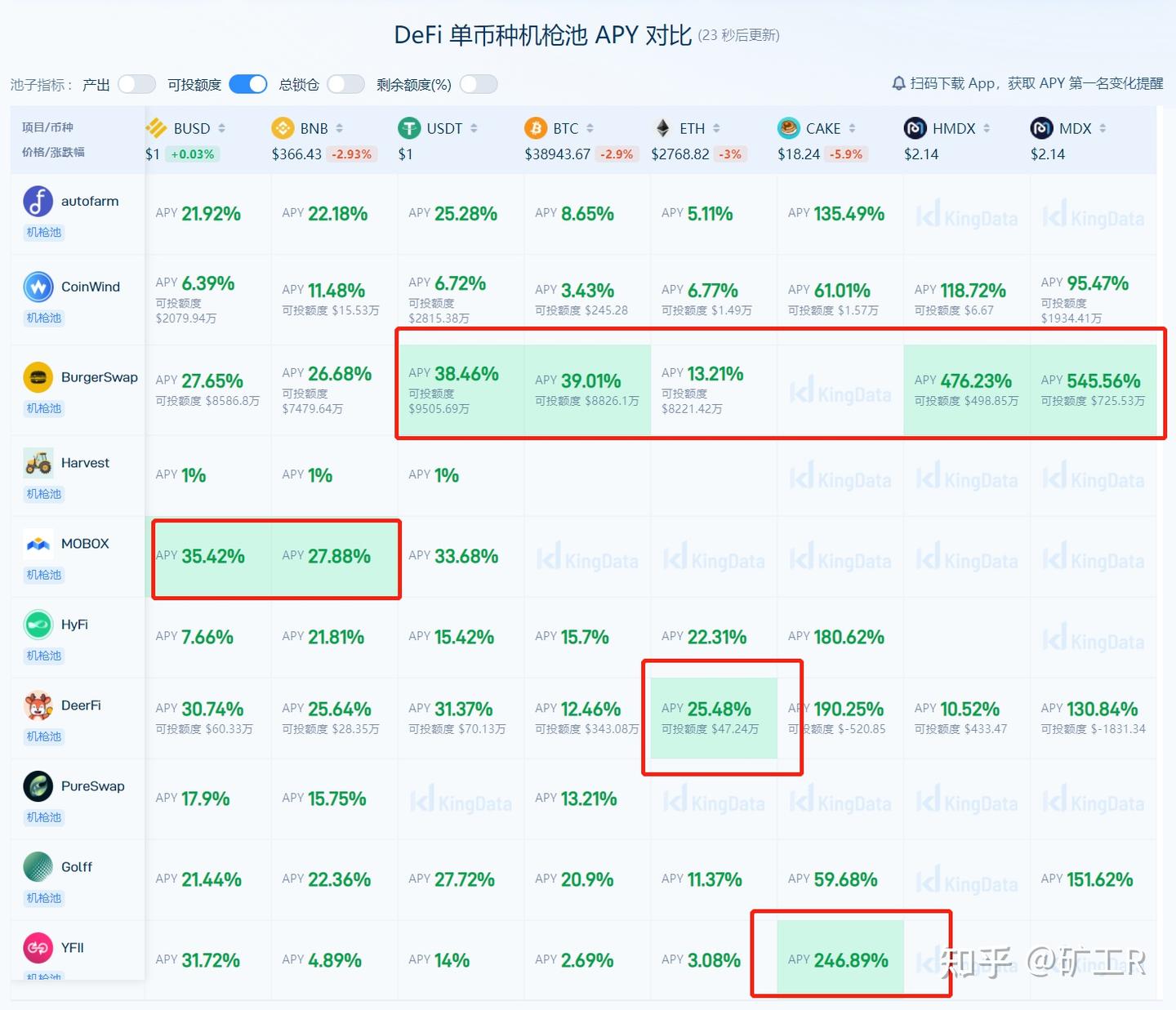The height and width of the screenshot is (1010, 1176).
Task: Click the Harvest tractor logo
Action: coord(38,463)
